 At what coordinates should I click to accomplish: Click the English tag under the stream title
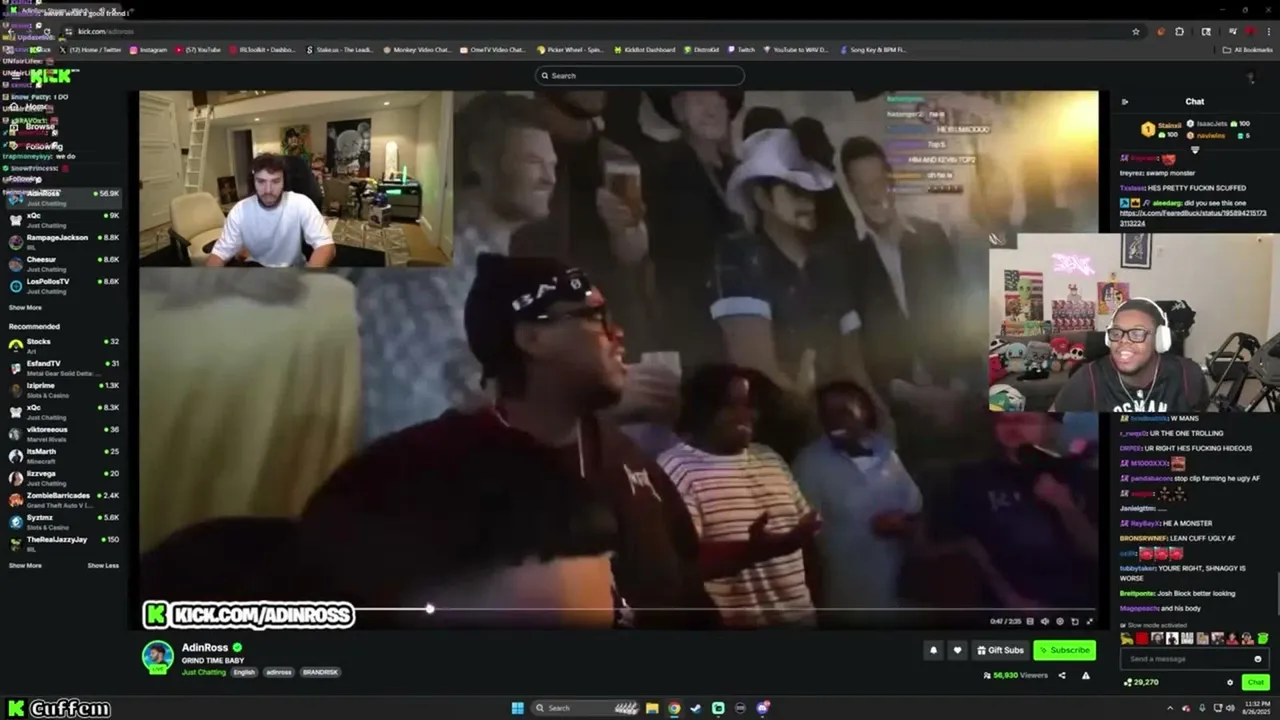244,672
